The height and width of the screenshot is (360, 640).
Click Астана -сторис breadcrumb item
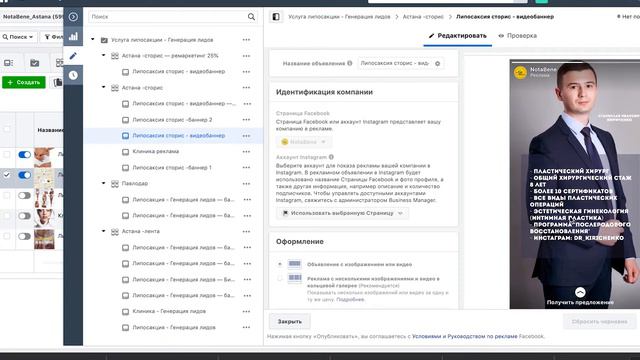(x=423, y=17)
